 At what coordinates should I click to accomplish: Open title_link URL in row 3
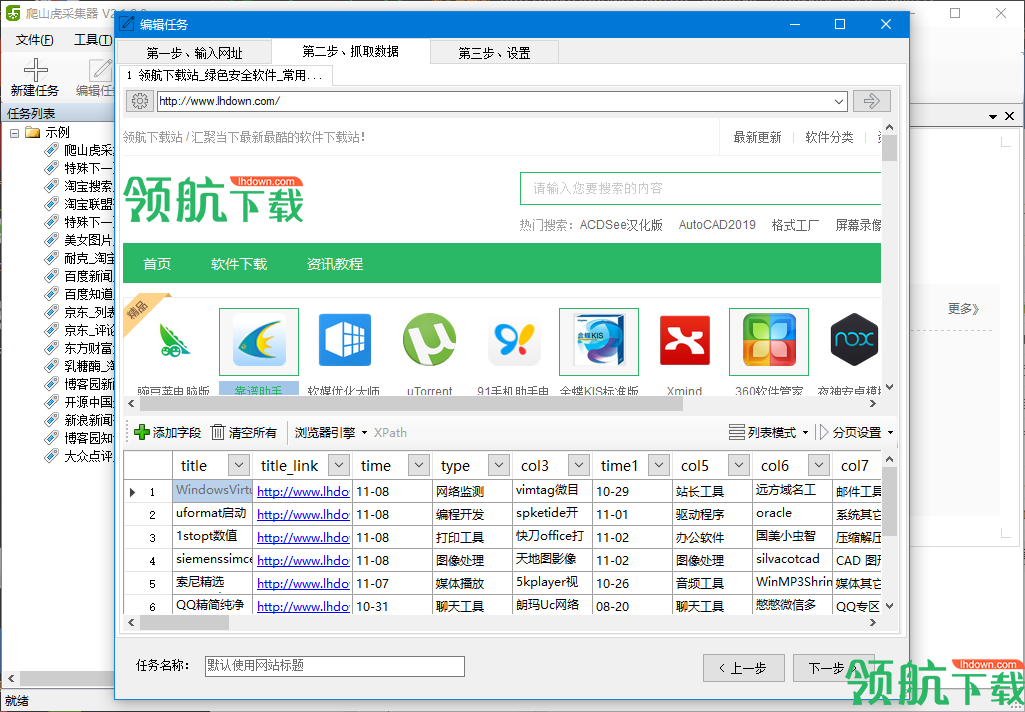[x=303, y=537]
